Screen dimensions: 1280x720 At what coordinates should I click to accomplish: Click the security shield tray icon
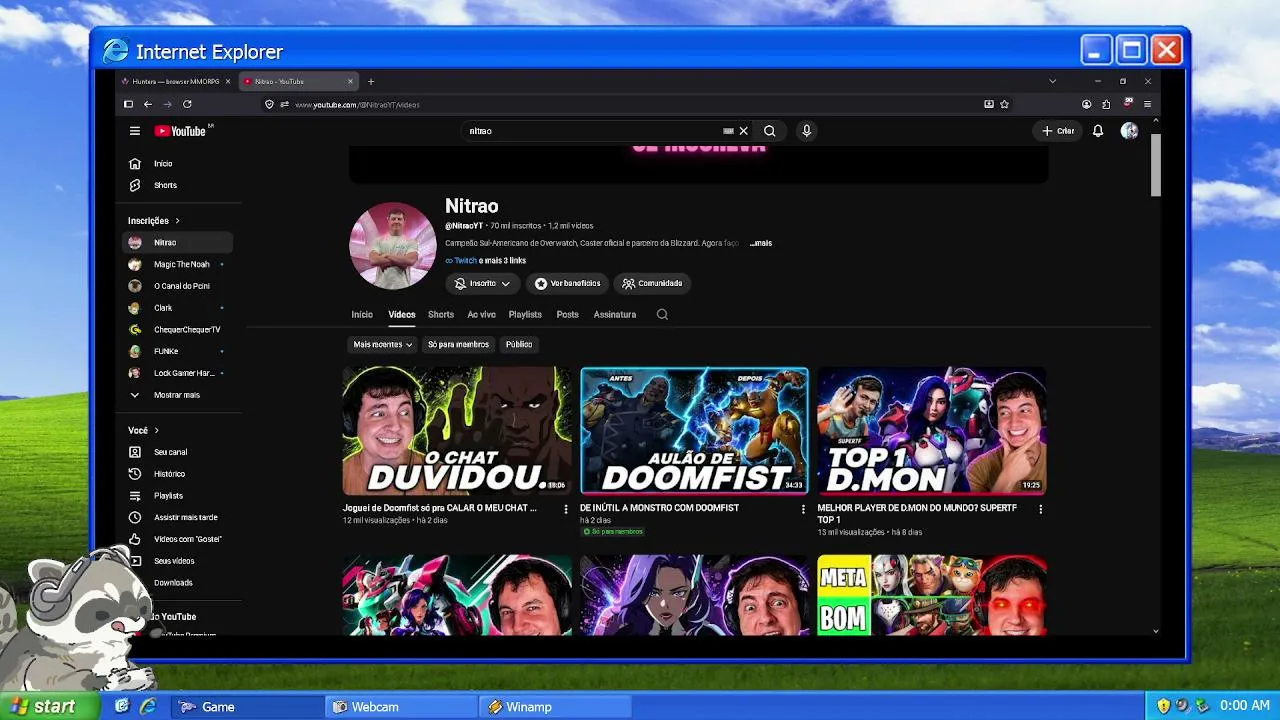point(1163,706)
